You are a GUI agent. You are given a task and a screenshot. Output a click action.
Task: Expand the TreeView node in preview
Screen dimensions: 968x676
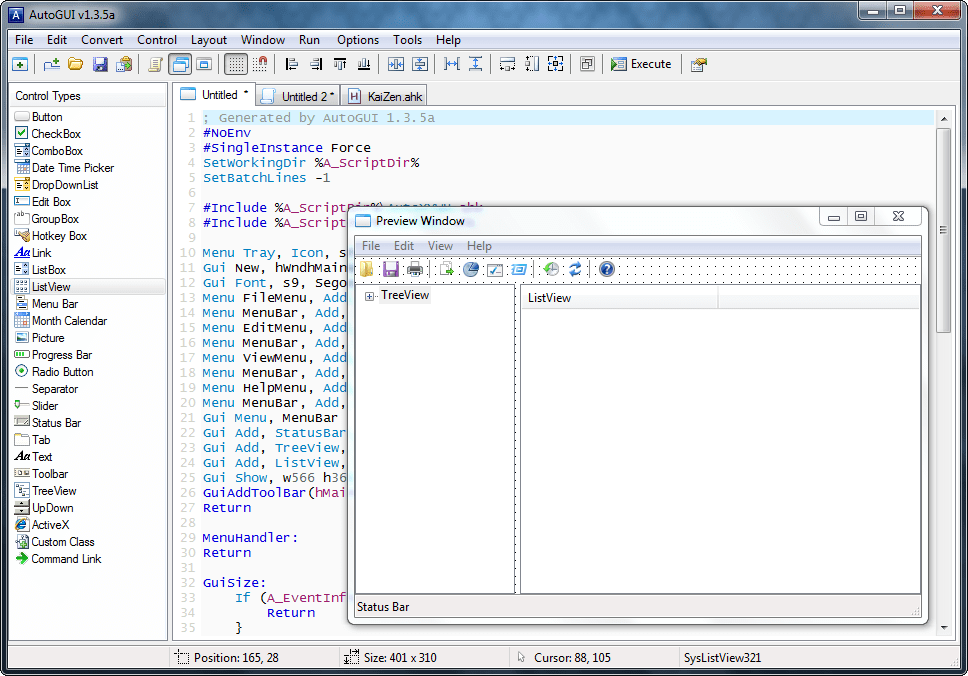click(370, 296)
